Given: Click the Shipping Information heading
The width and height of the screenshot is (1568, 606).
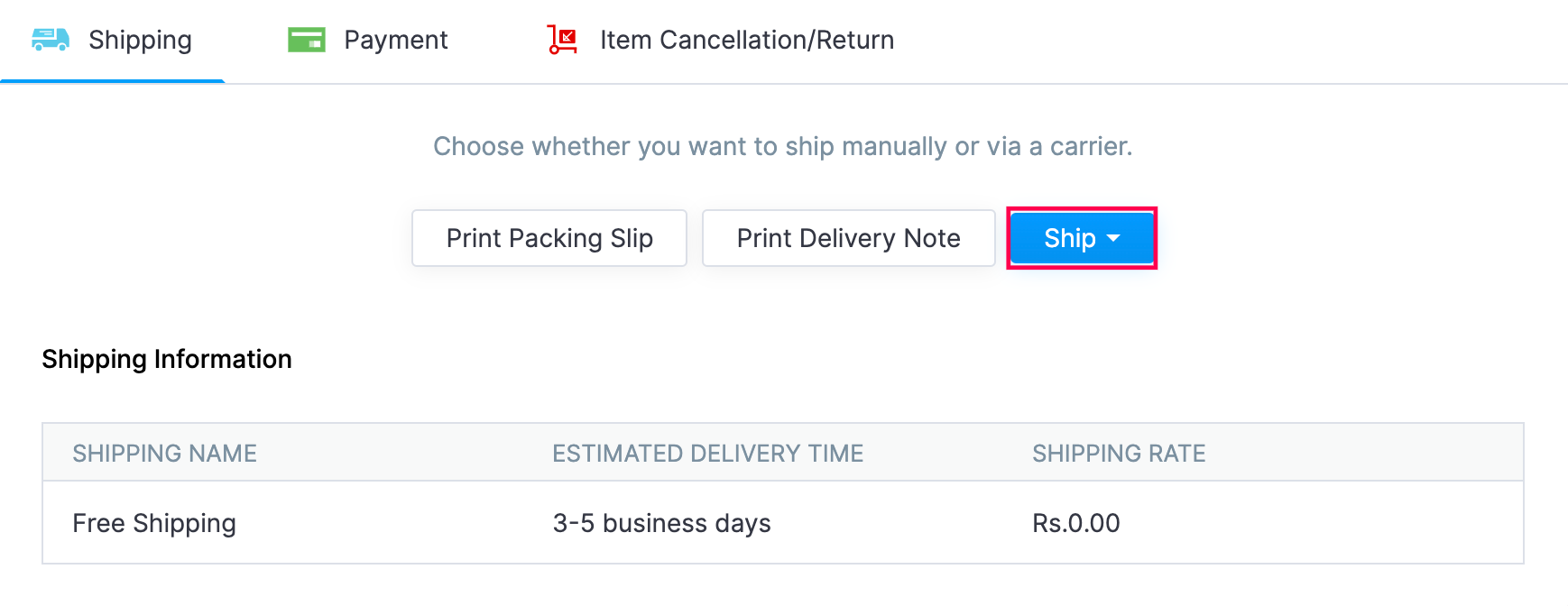Looking at the screenshot, I should point(166,359).
